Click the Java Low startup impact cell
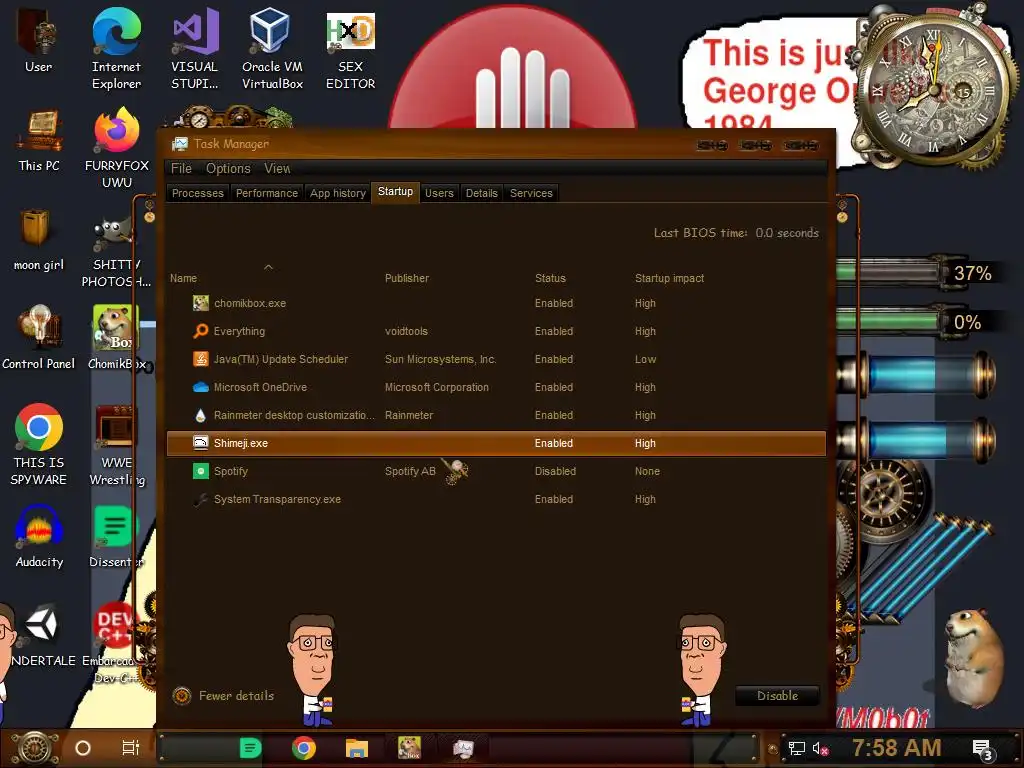The height and width of the screenshot is (768, 1024). [645, 359]
